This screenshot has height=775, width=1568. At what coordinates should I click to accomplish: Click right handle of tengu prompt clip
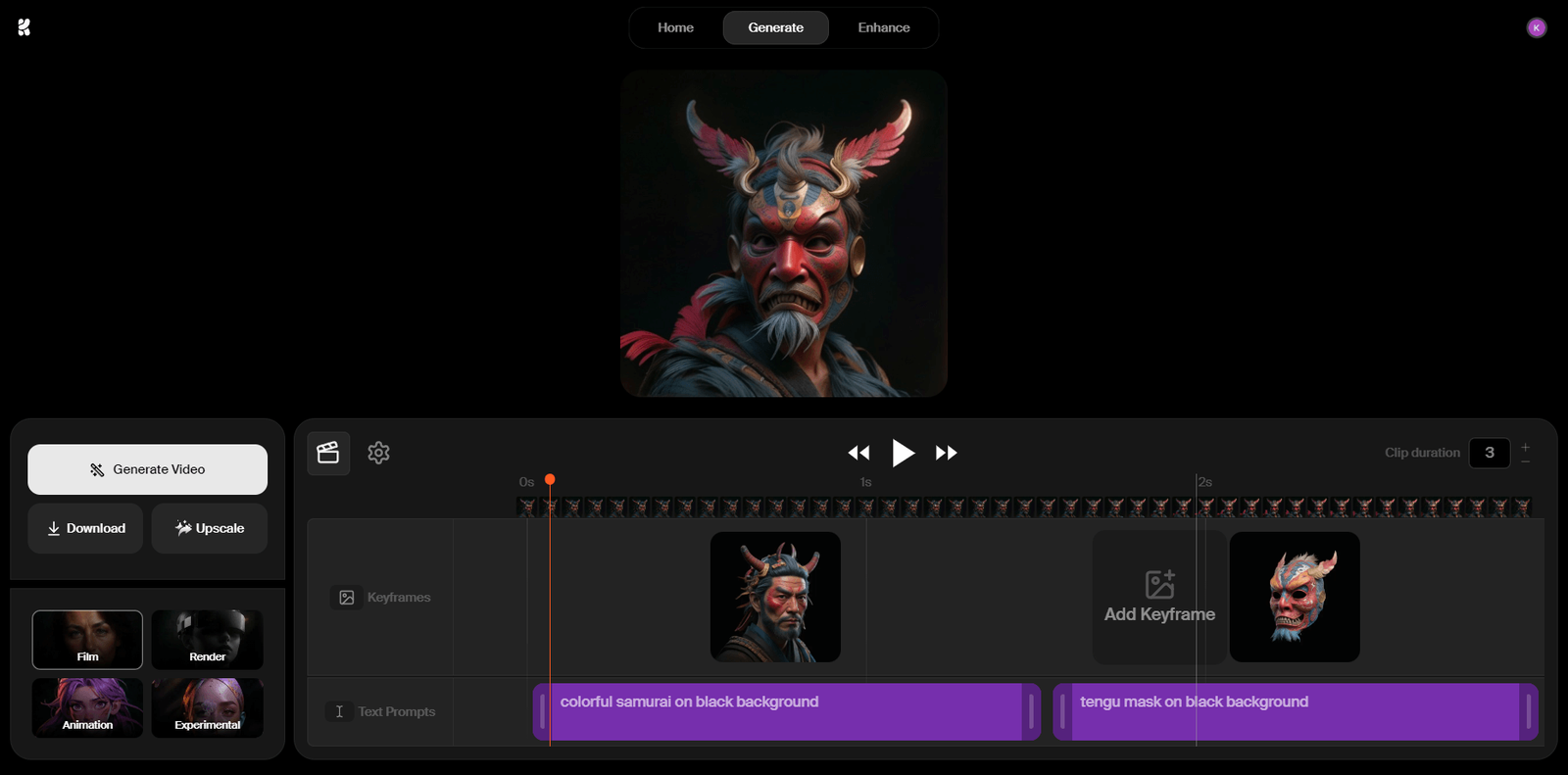(x=1528, y=711)
